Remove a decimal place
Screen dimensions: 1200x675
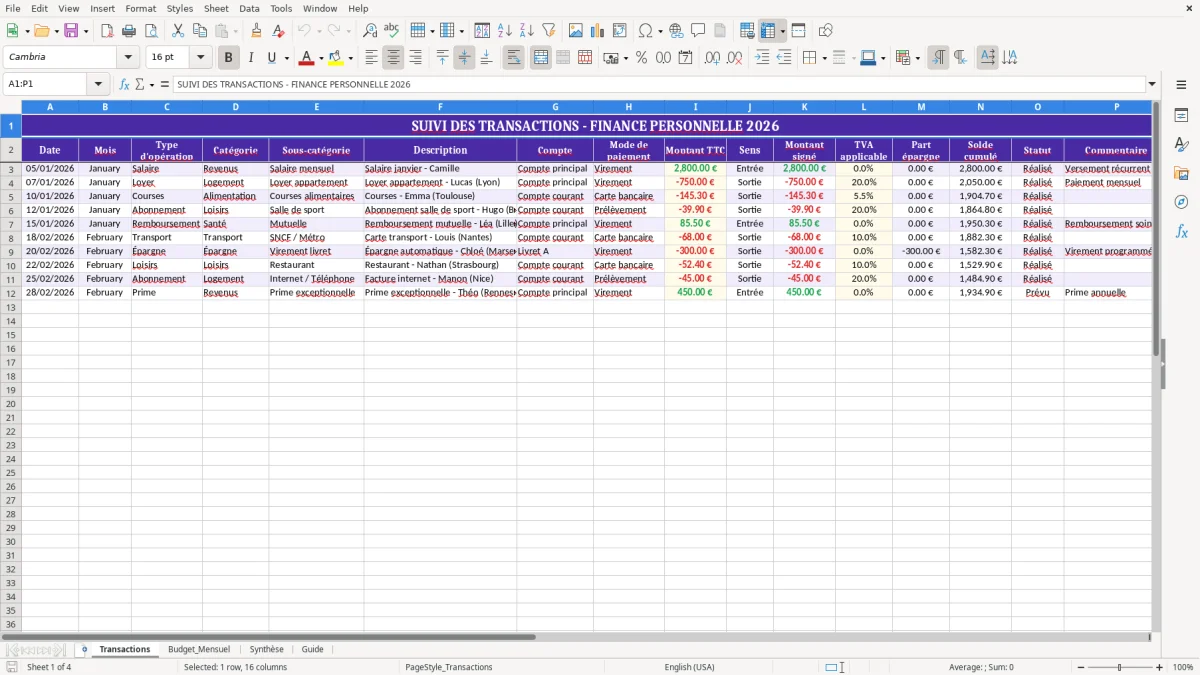(x=735, y=58)
